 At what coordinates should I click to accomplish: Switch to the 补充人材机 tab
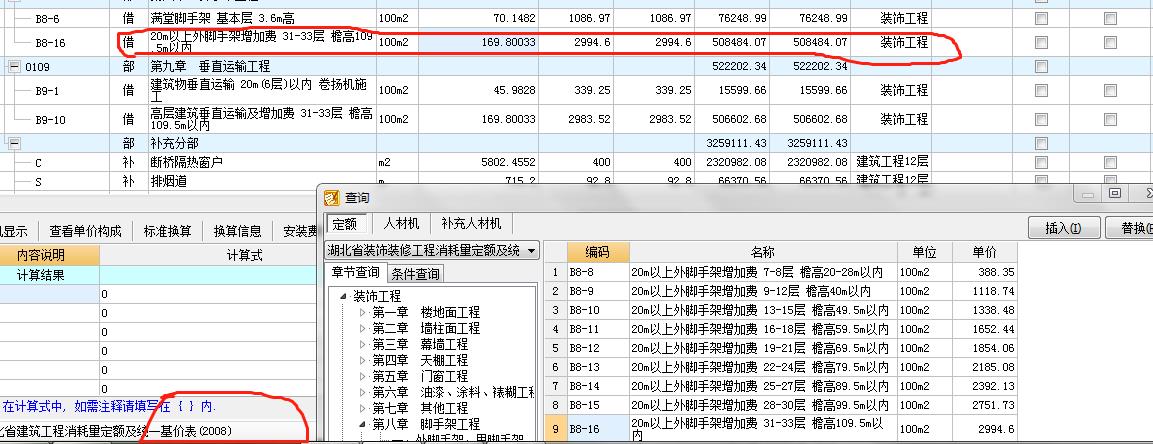click(x=471, y=223)
